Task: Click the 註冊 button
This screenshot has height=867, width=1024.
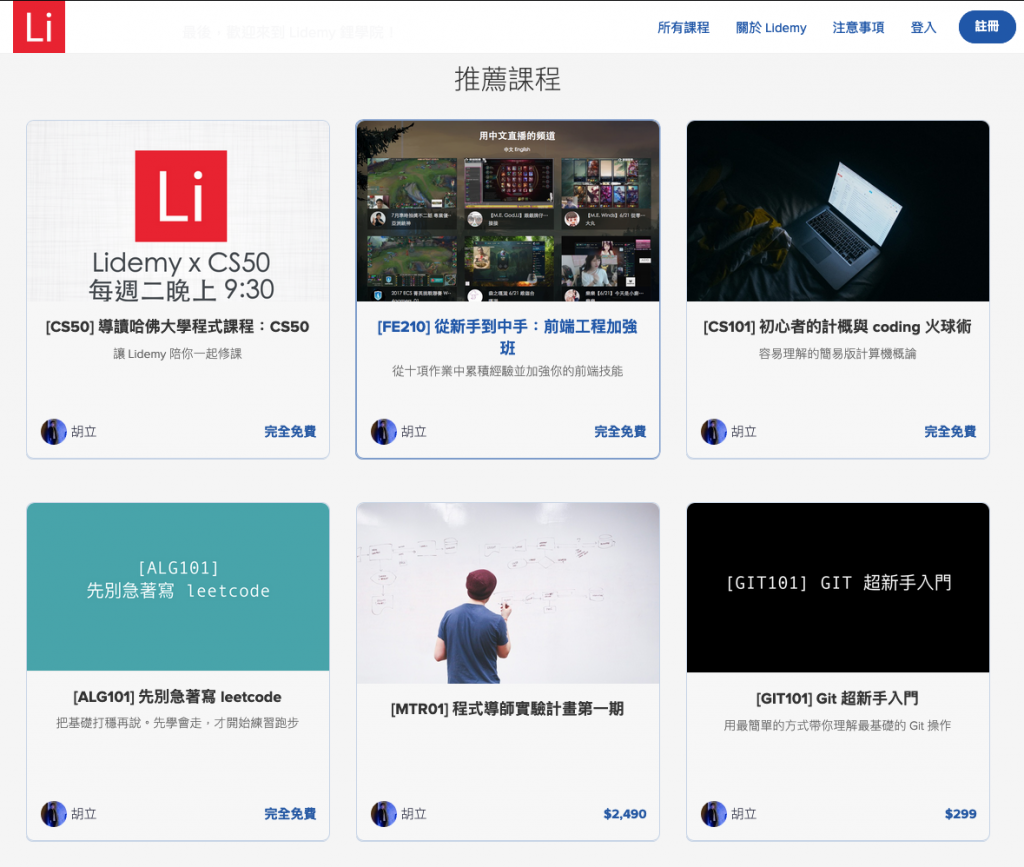Action: pos(987,27)
